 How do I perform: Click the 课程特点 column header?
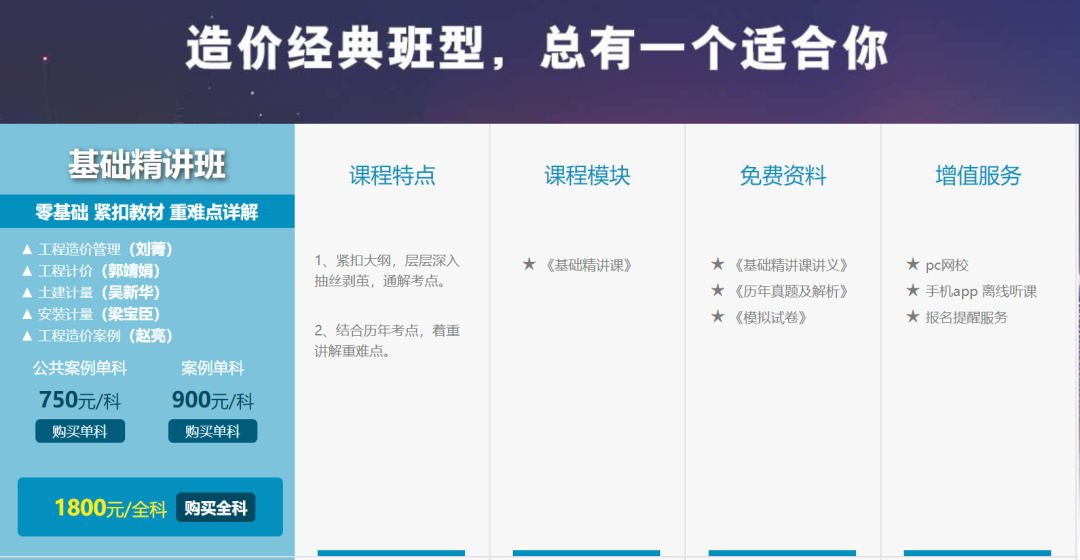pos(392,176)
